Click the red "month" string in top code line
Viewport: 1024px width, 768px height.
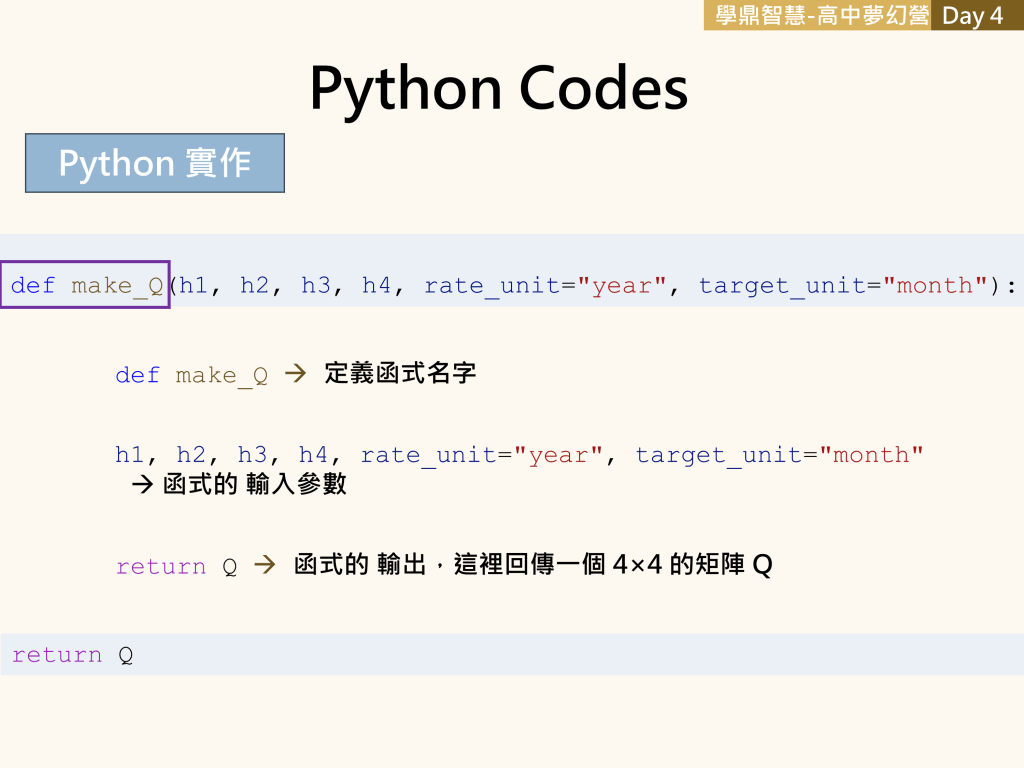coord(935,286)
